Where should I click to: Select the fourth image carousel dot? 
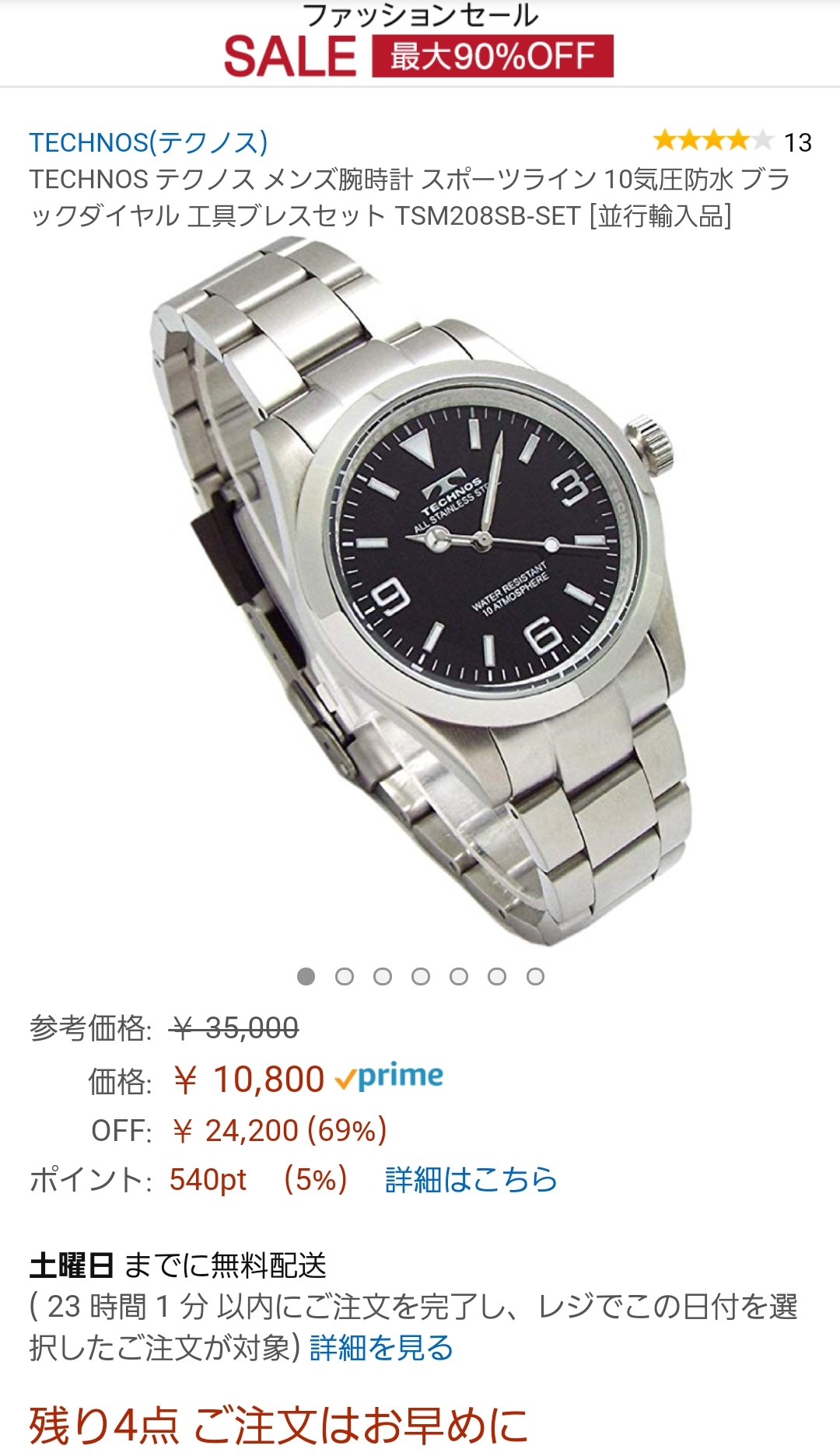click(421, 976)
